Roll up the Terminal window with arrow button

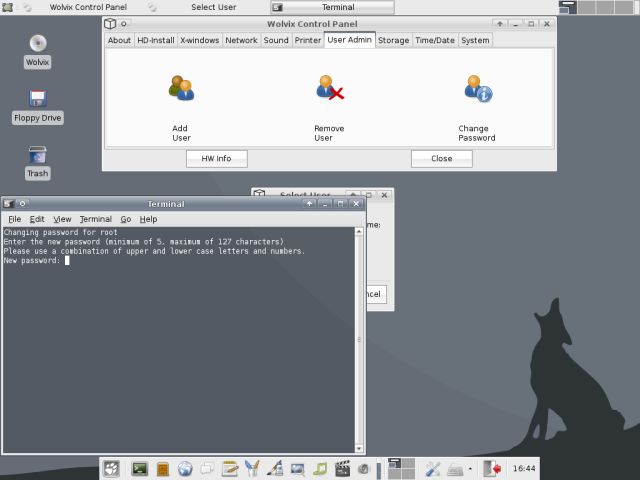[x=309, y=203]
